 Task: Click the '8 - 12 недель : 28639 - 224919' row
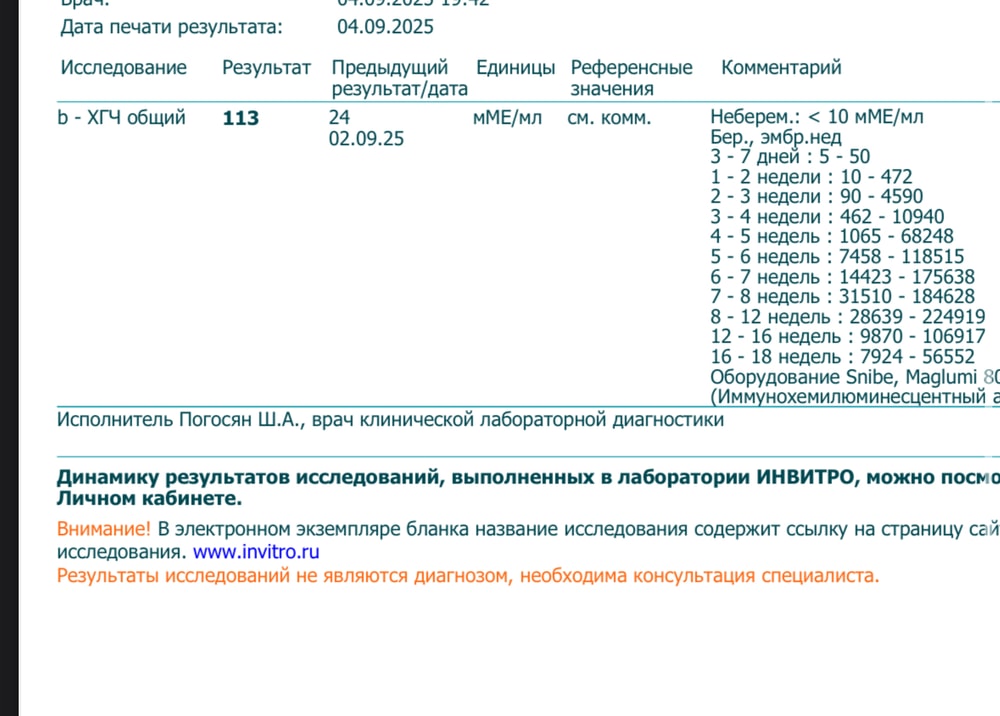click(x=847, y=317)
